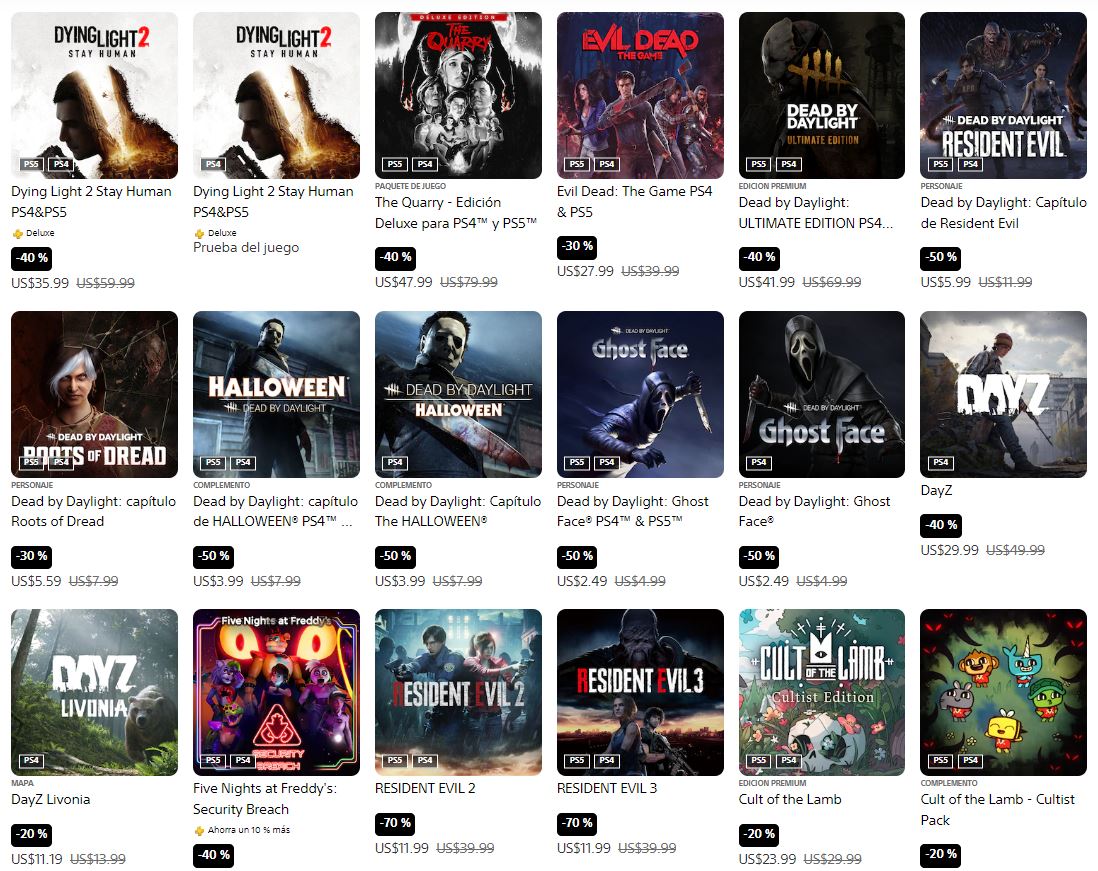
Task: Click the Evil Dead: The Game cover image
Action: click(640, 95)
